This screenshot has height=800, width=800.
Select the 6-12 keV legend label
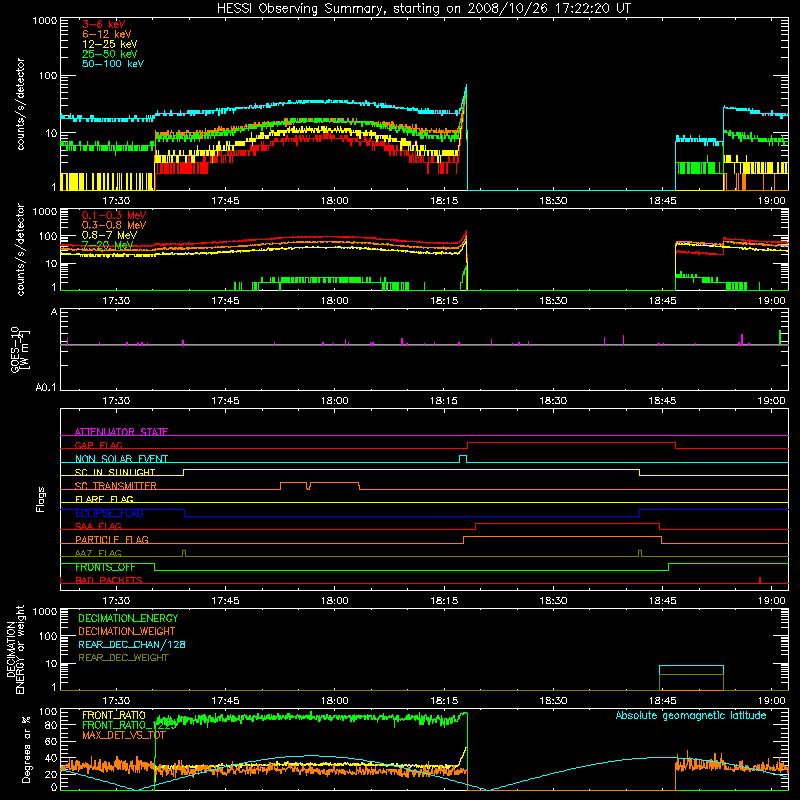coord(107,34)
